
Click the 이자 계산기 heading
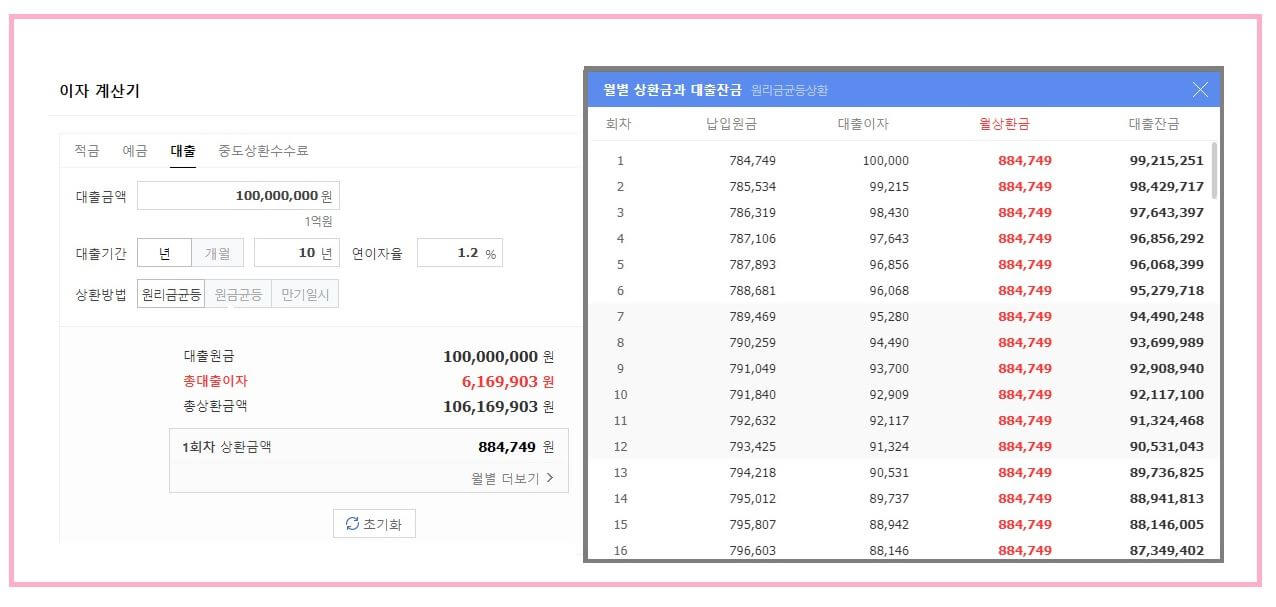[x=99, y=91]
